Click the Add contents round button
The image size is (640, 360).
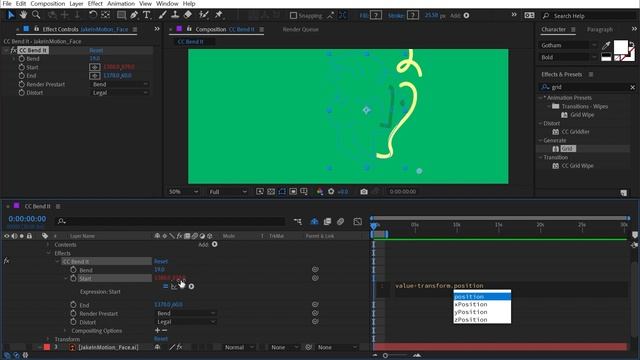[215, 244]
